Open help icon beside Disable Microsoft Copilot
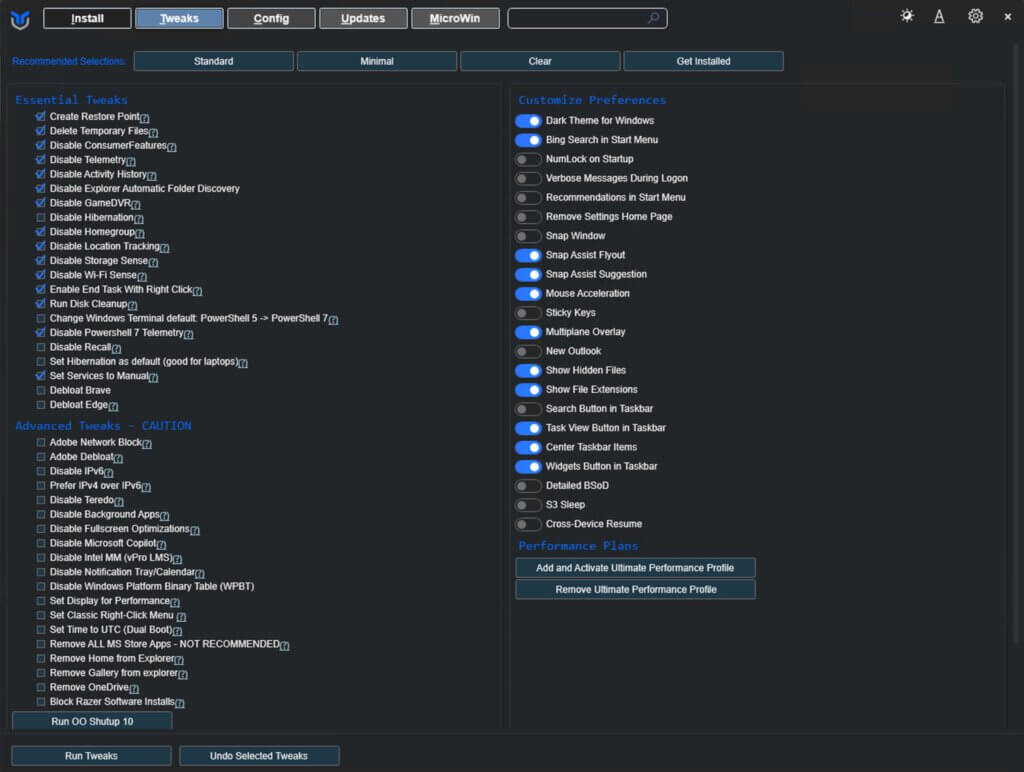The height and width of the screenshot is (772, 1024). [161, 545]
